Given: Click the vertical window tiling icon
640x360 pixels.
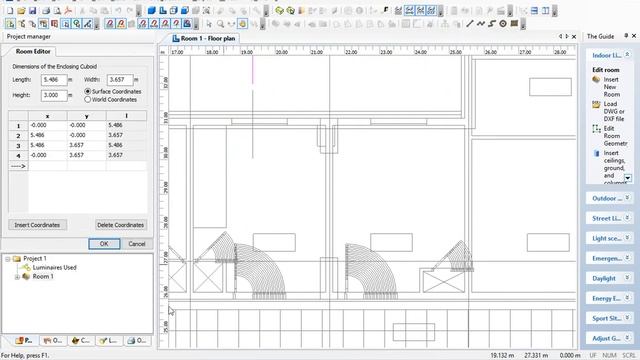Looking at the screenshot, I should pyautogui.click(x=545, y=11).
